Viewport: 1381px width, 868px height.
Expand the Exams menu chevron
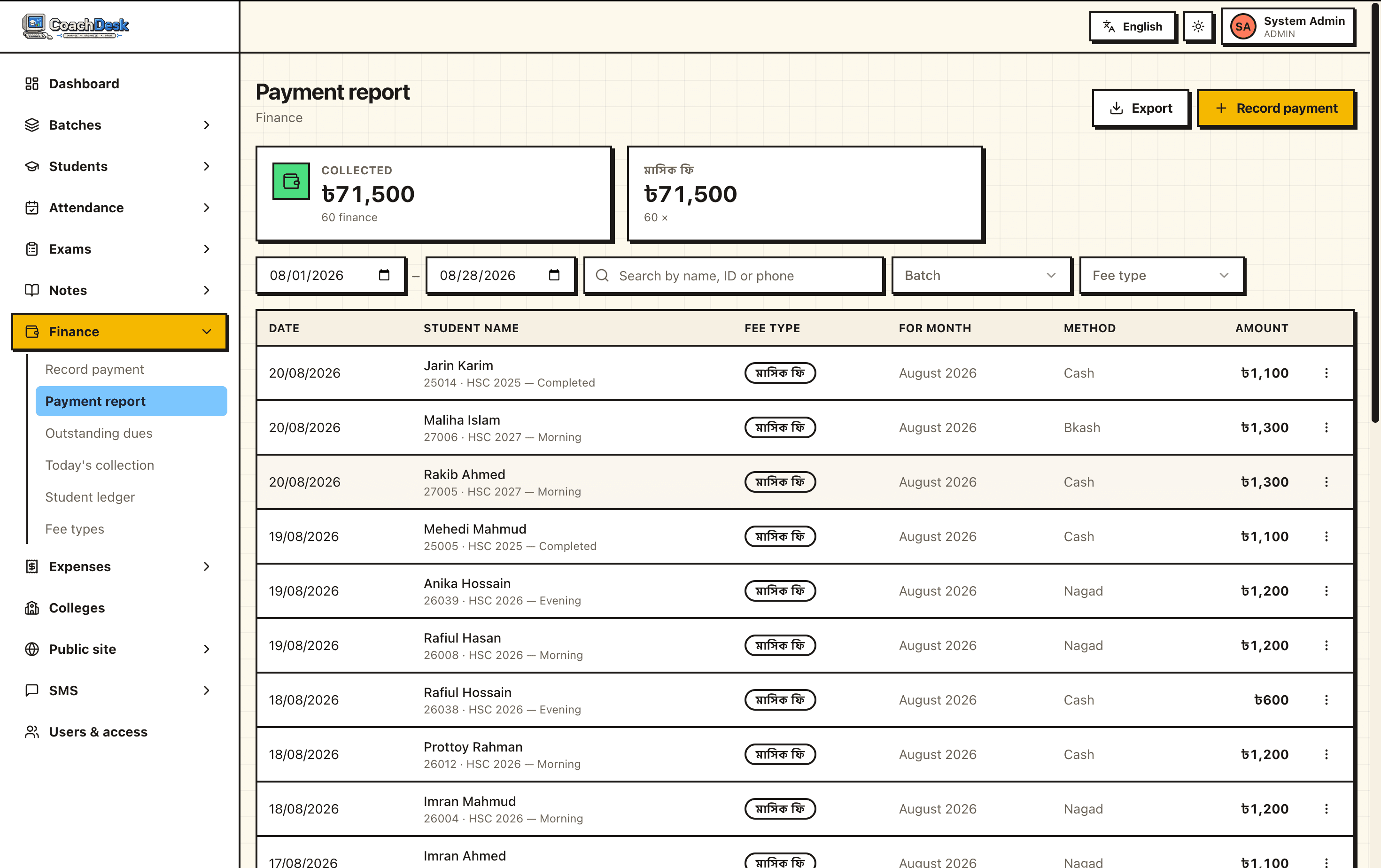tap(207, 249)
